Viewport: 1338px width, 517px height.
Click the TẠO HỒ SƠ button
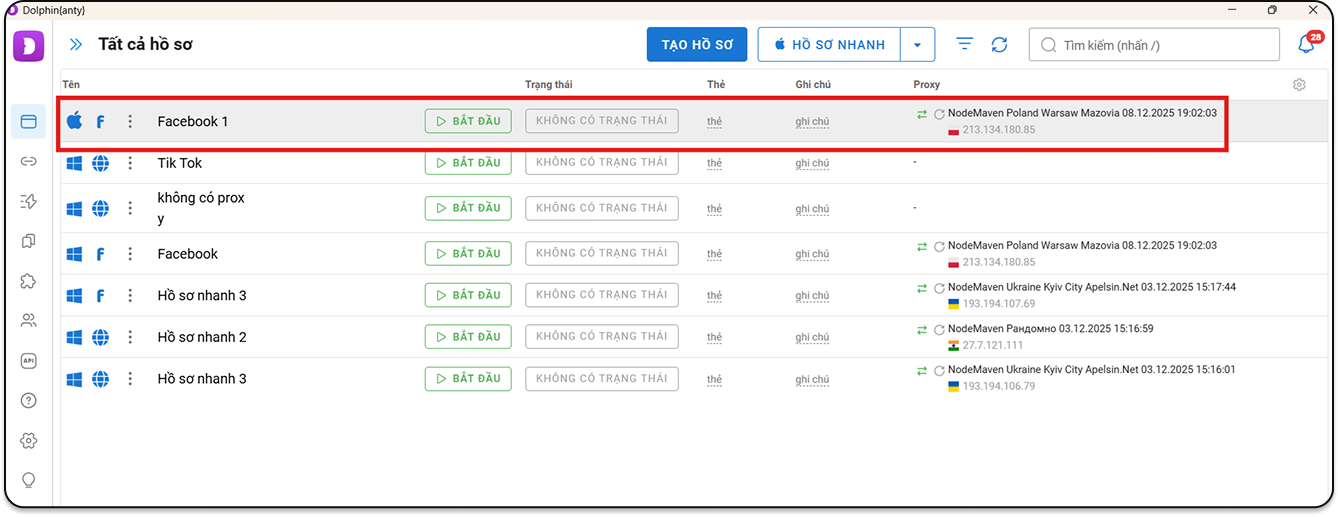697,45
